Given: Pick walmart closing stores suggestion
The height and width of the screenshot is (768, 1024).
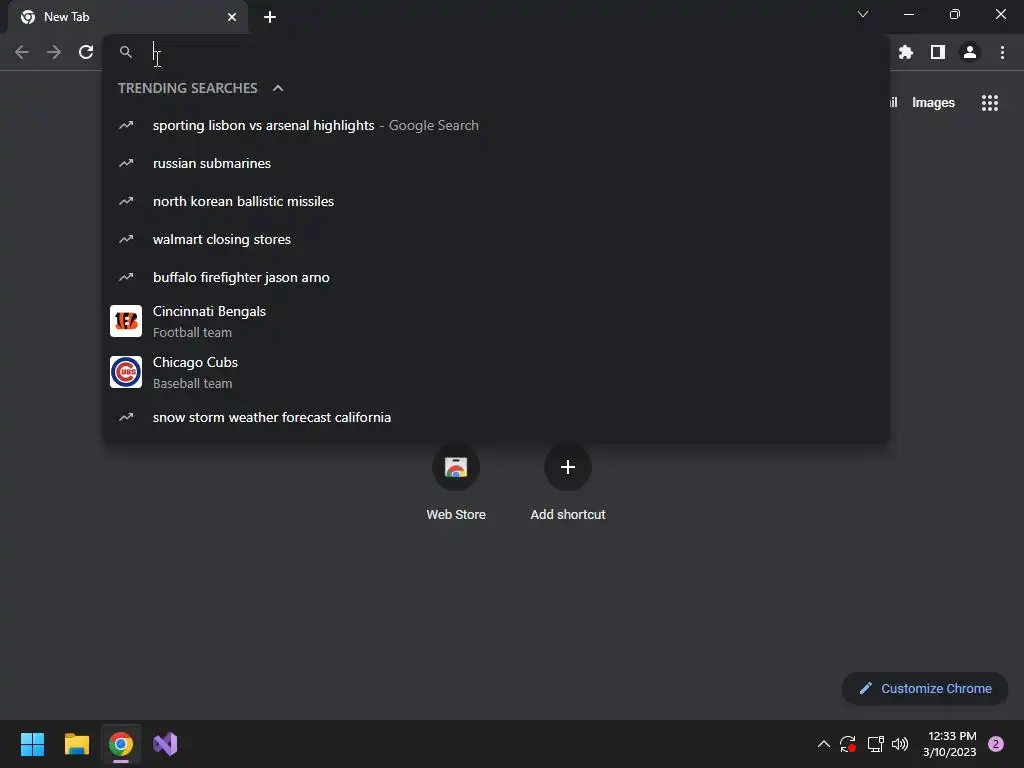Looking at the screenshot, I should click(496, 239).
